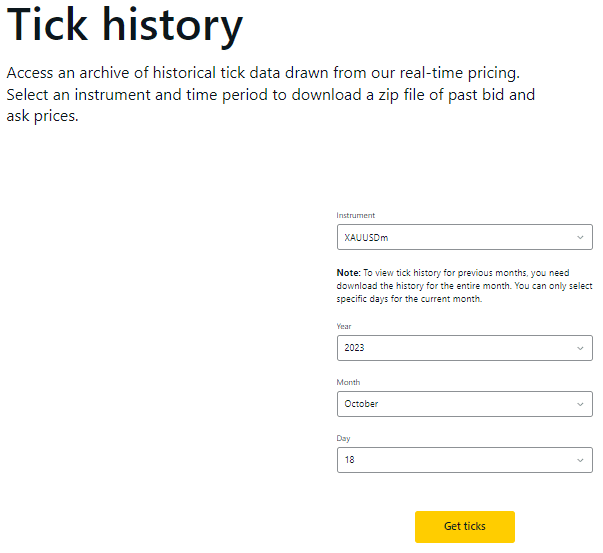
Task: Click the Month field label
Action: click(348, 382)
